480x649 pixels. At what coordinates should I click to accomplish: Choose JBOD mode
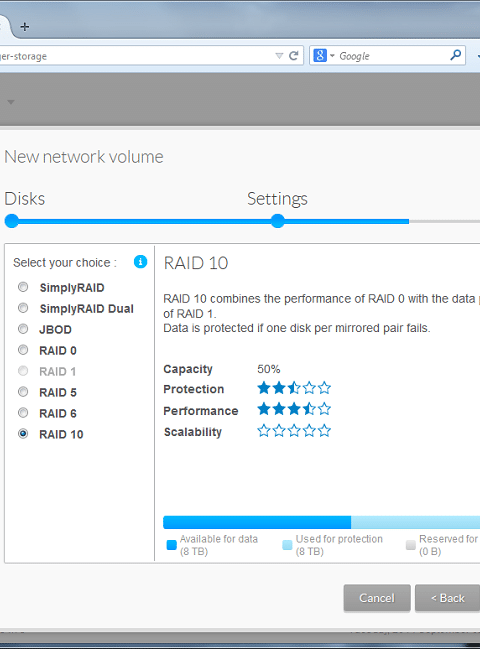tap(23, 329)
